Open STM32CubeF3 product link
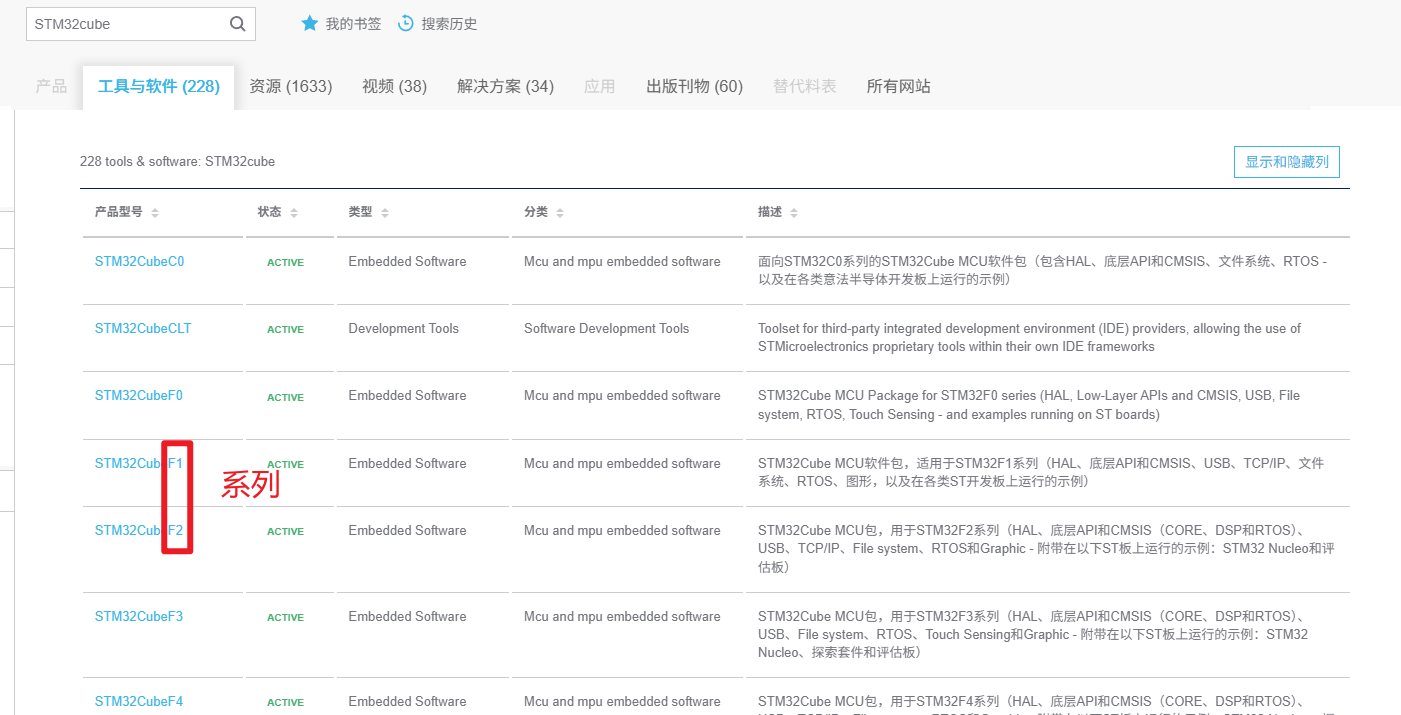The image size is (1401, 715). click(139, 617)
